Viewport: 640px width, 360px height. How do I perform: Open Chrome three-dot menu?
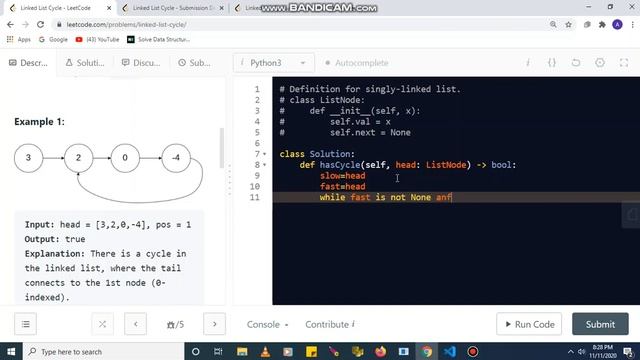(x=632, y=24)
